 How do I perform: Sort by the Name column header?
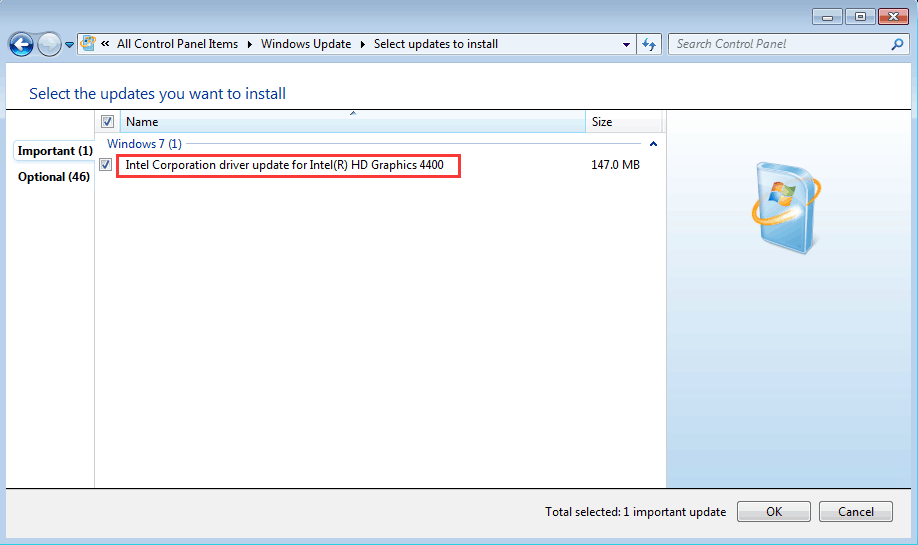point(352,122)
